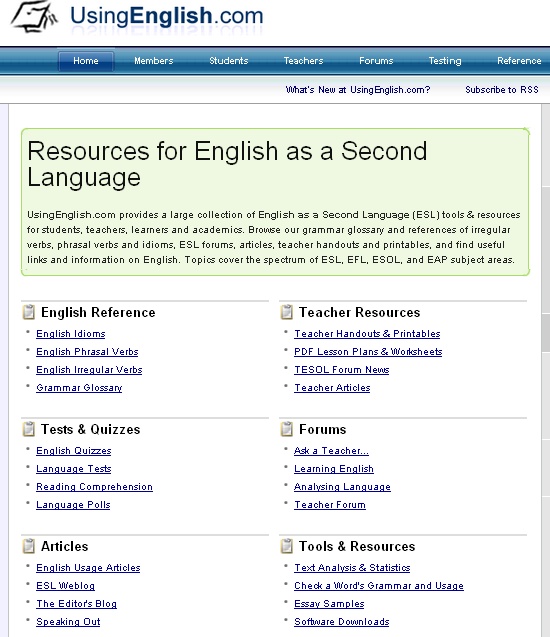Open Teacher Handouts & Printables link
The image size is (550, 637).
367,334
